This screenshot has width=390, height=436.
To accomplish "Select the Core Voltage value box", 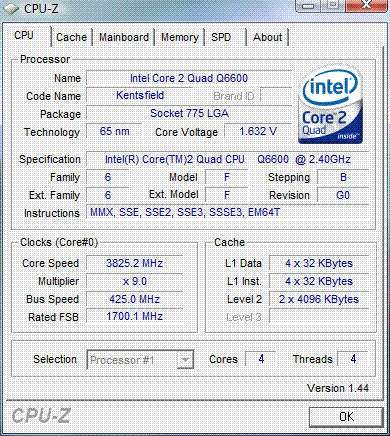I will click(x=258, y=131).
